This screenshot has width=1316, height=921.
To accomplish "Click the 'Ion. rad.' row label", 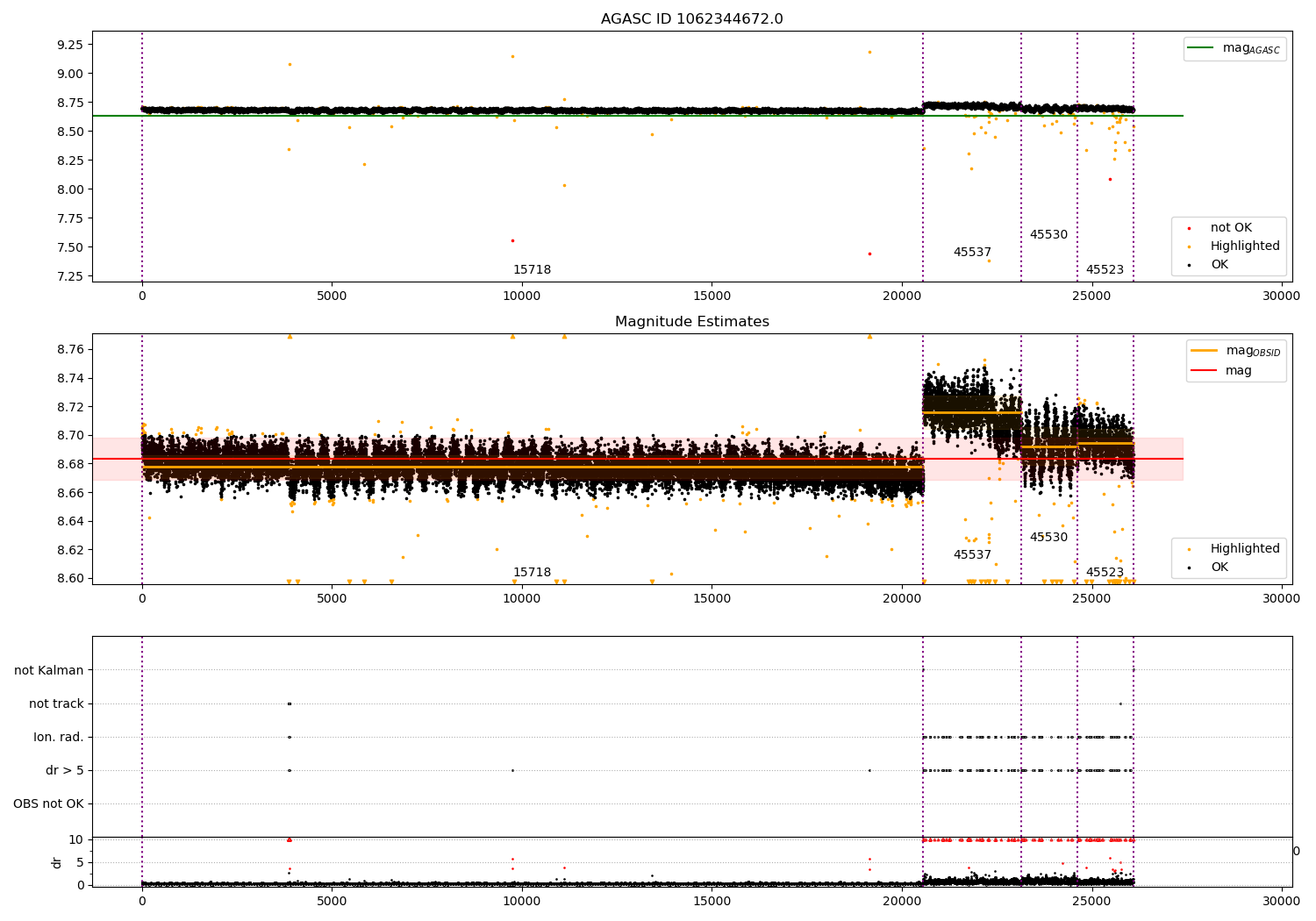I will (59, 738).
